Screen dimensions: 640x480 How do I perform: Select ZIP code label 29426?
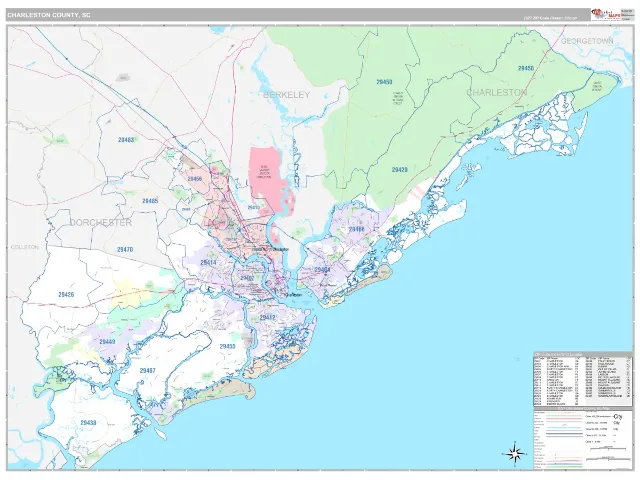66,294
